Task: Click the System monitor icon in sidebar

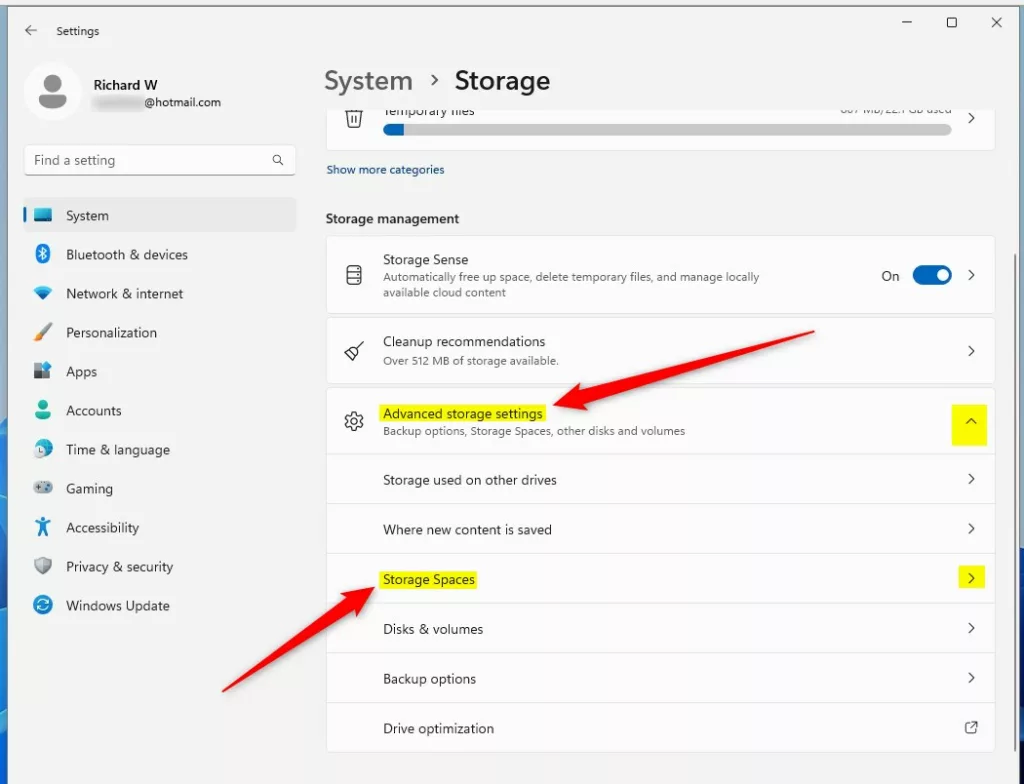Action: tap(43, 215)
